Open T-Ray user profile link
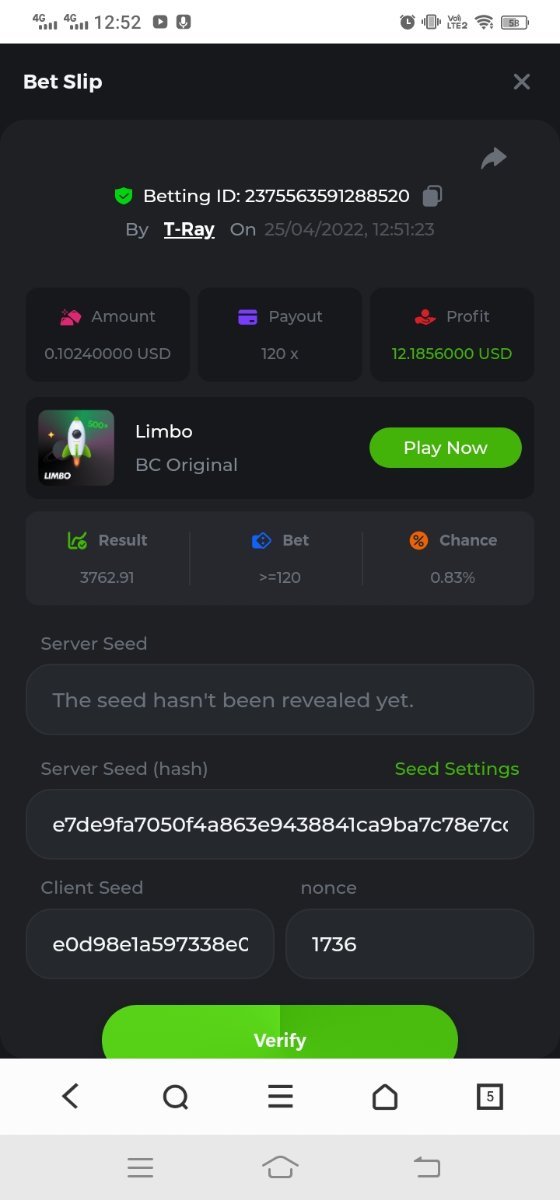Image resolution: width=560 pixels, height=1200 pixels. pyautogui.click(x=189, y=229)
